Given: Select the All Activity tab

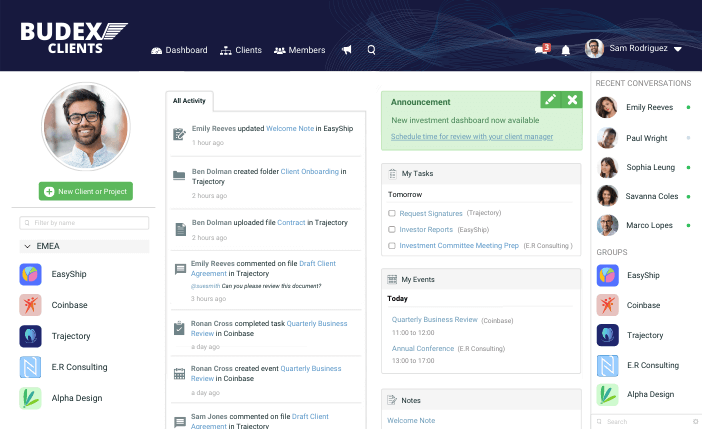Looking at the screenshot, I should click(189, 101).
